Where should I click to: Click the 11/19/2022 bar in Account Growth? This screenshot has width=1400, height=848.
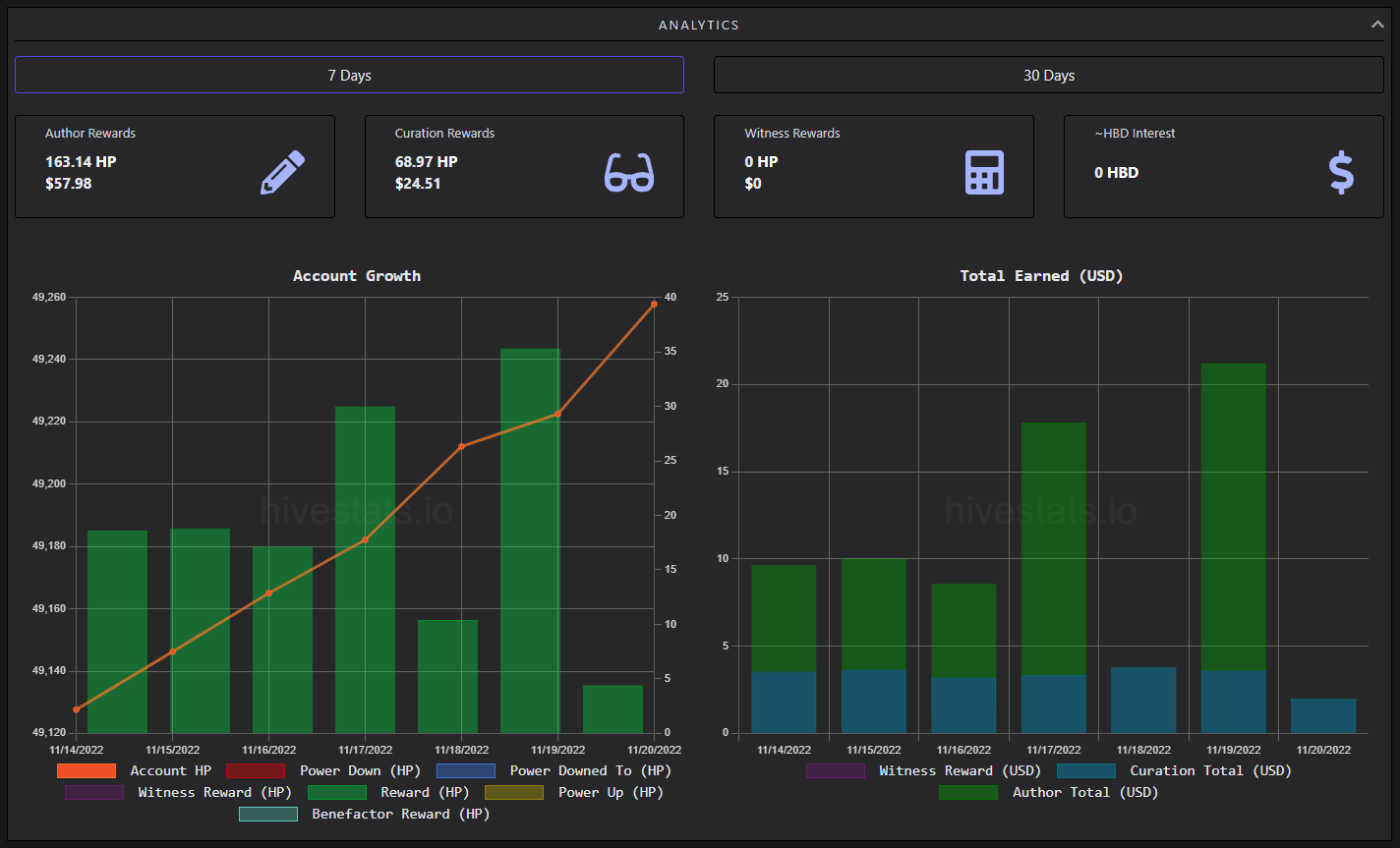530,540
